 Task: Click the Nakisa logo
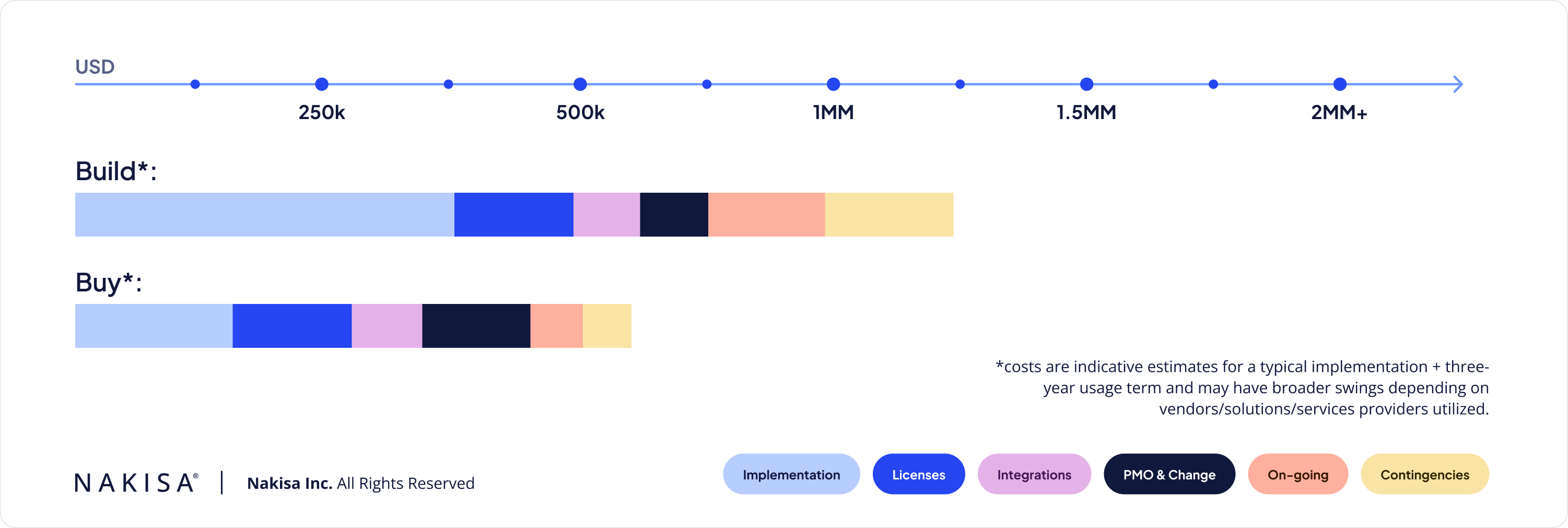(136, 483)
